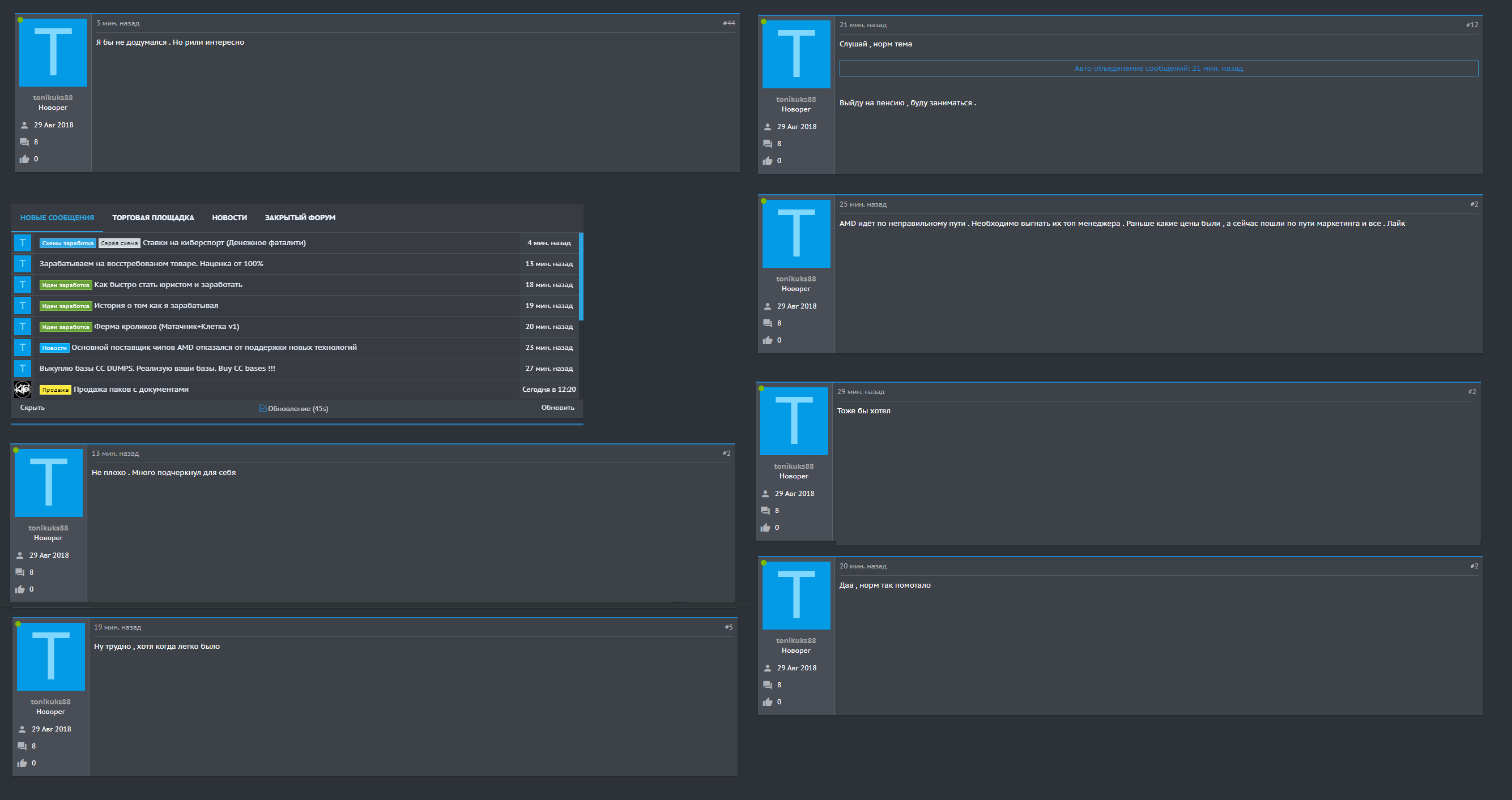Select the 'НОВОСТИ' tab
1512x800 pixels.
click(229, 217)
